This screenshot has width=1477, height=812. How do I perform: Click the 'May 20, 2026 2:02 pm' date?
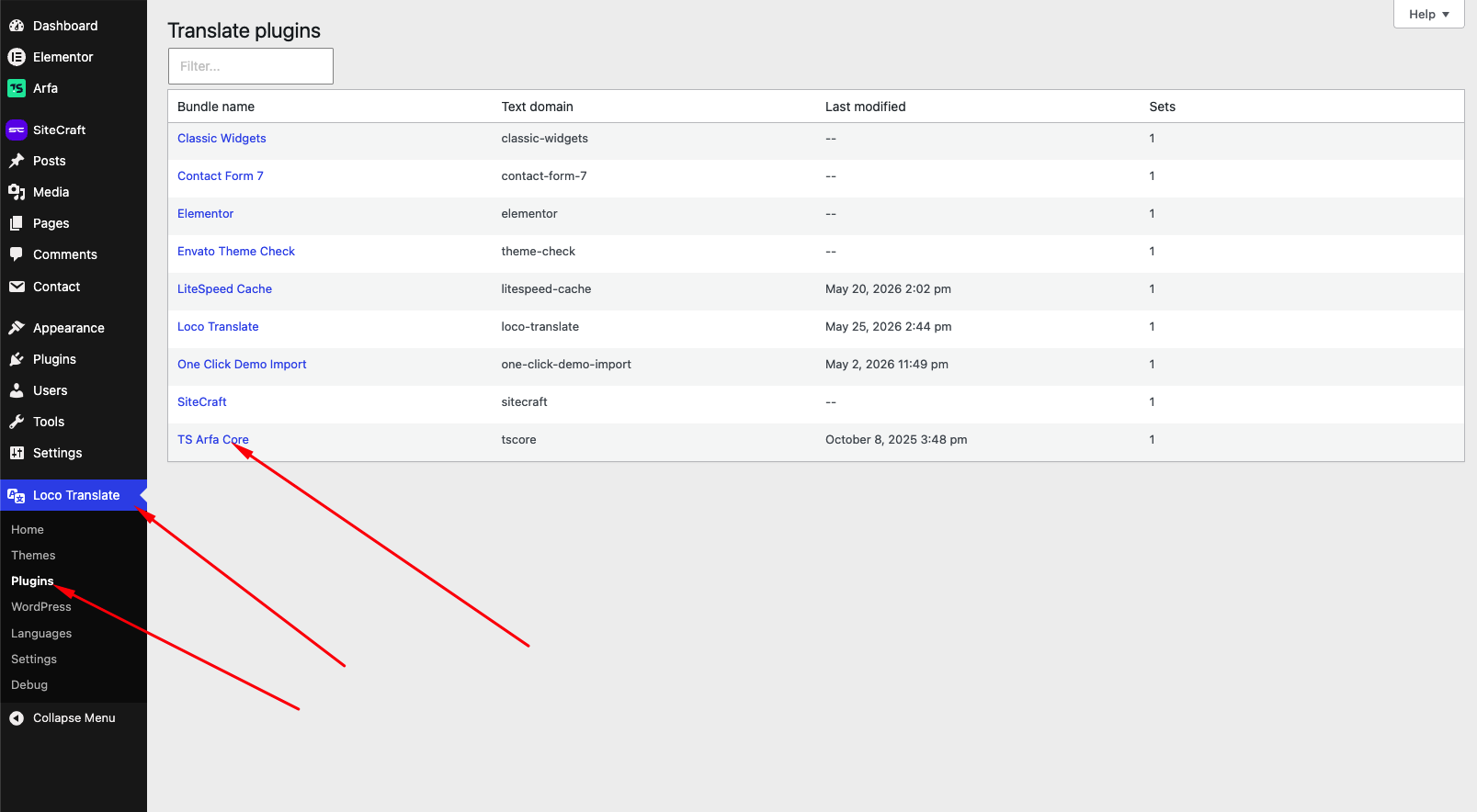click(888, 289)
